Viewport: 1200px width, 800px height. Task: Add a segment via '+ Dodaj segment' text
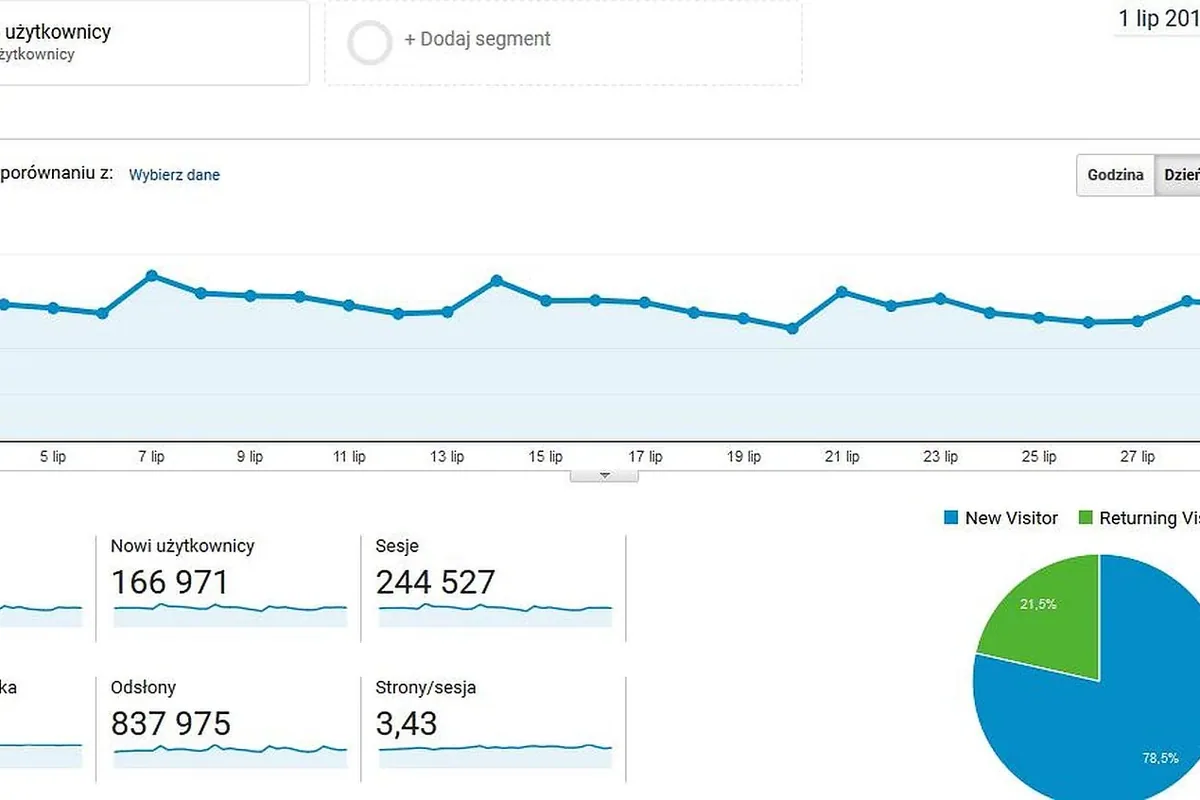pos(477,39)
